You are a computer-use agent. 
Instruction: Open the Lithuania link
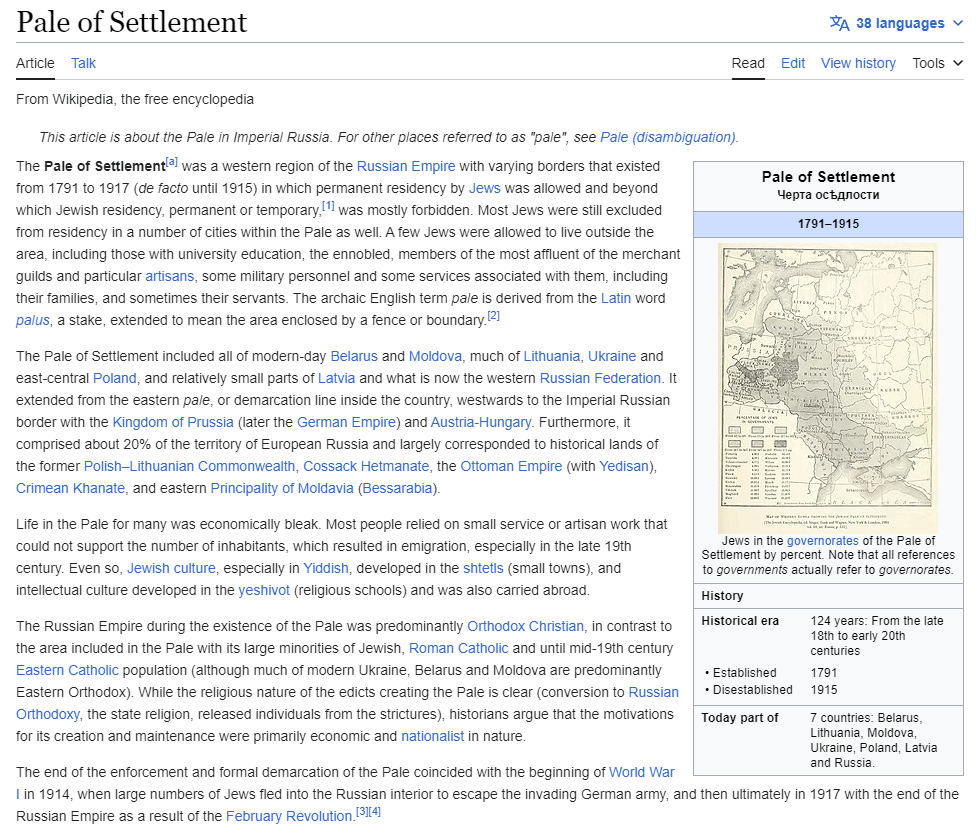(551, 356)
